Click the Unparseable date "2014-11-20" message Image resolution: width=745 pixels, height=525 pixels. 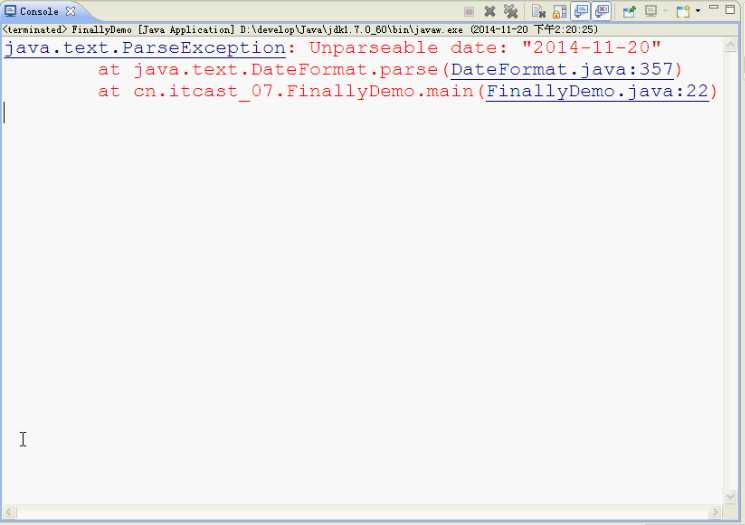[x=485, y=48]
